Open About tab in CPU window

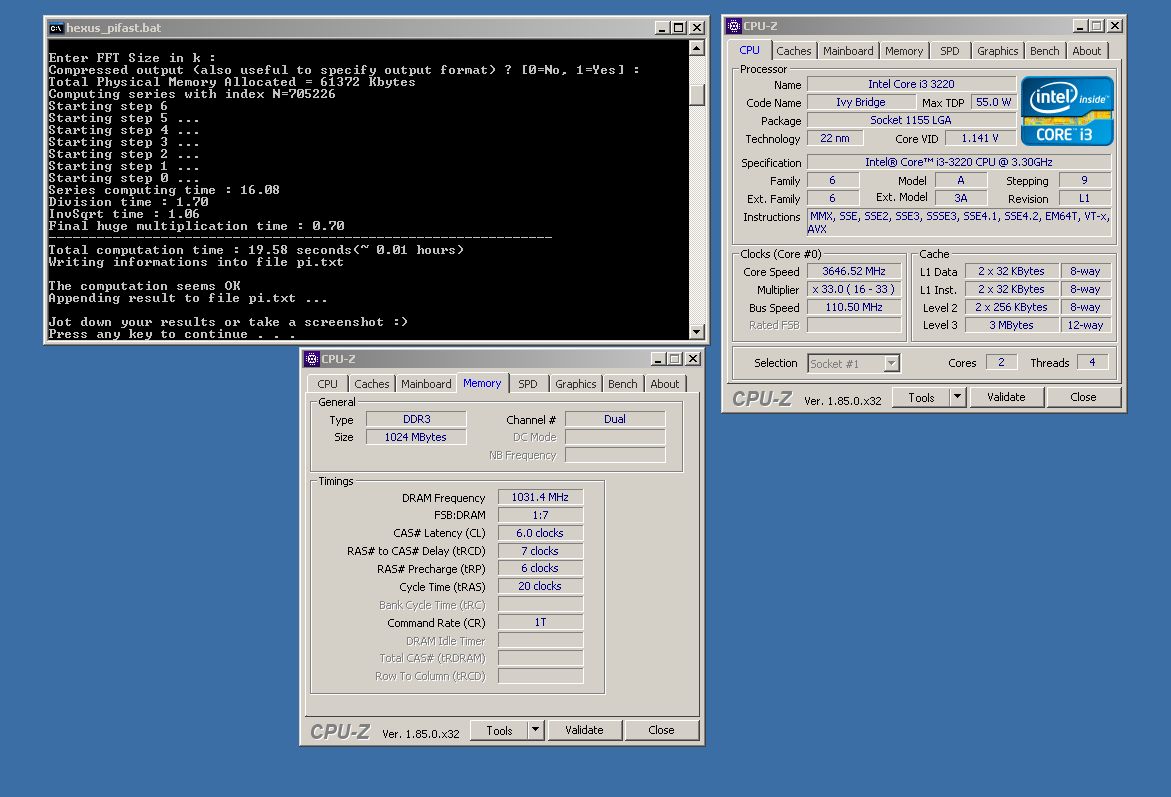click(x=1087, y=51)
